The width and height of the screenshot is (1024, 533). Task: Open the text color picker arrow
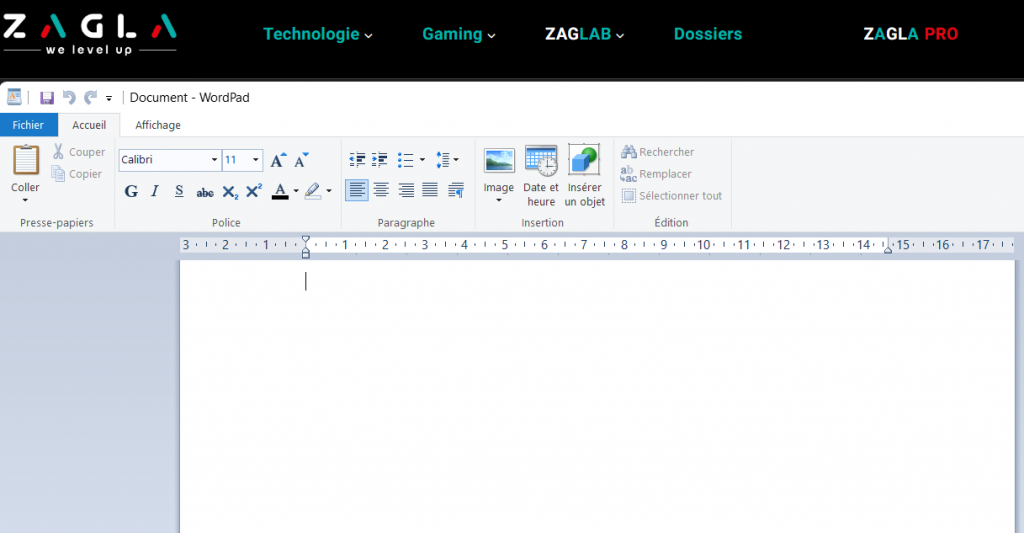296,191
